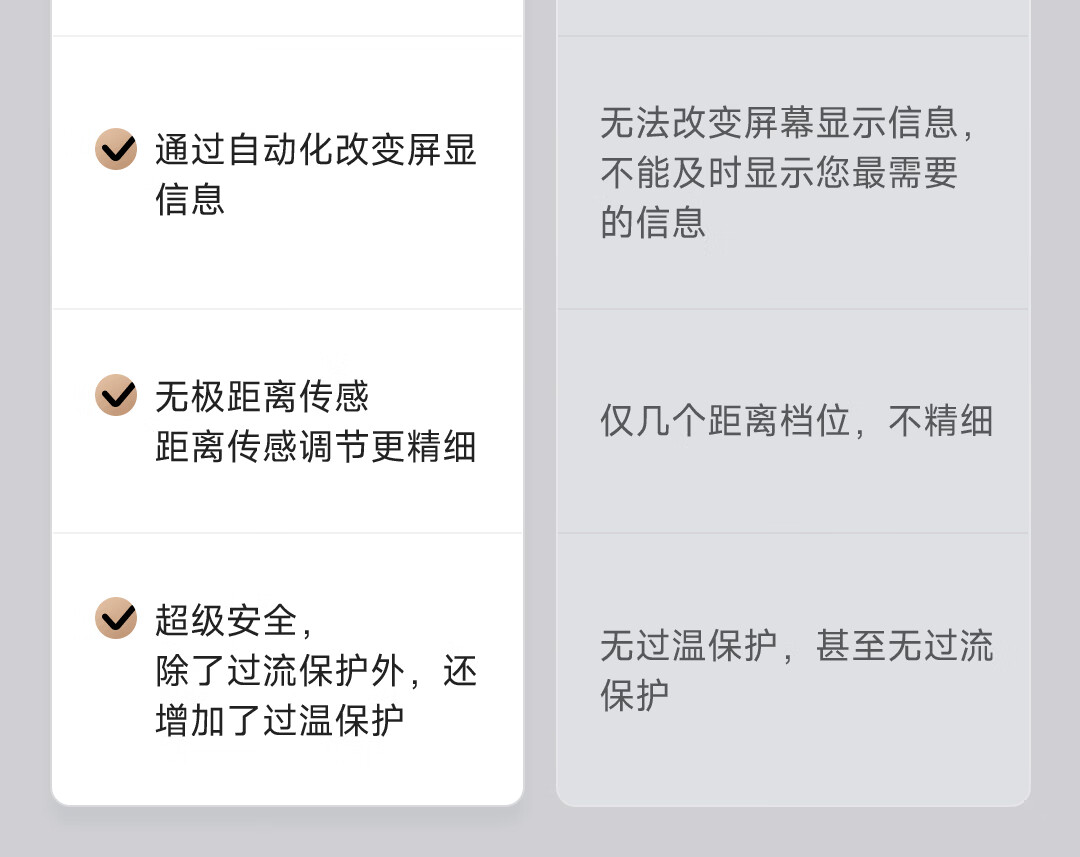Click the checkmark icon beside 无极距离传感
This screenshot has width=1080, height=857.
(116, 395)
